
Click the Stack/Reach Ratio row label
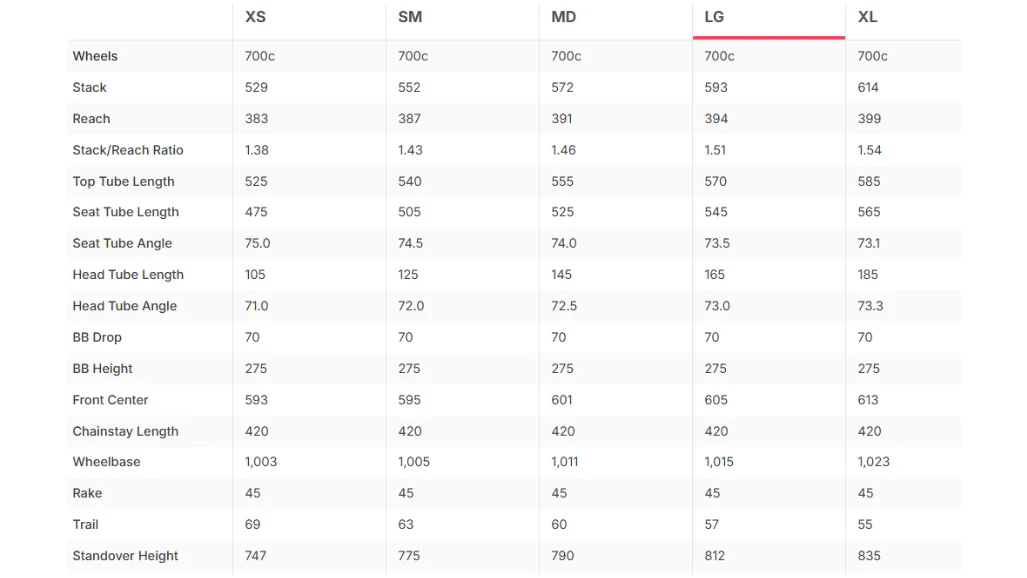click(128, 151)
